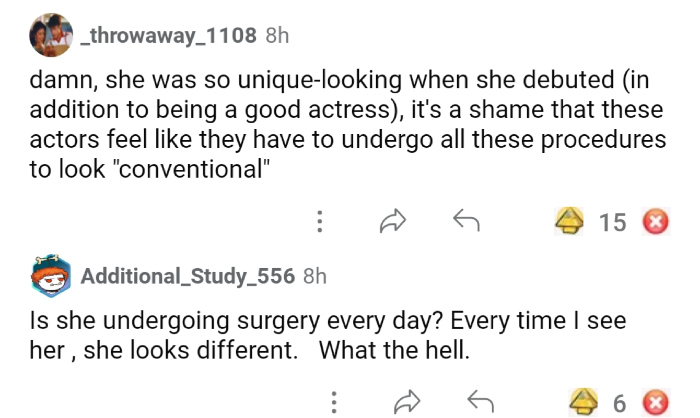This screenshot has height=418, width=700.
Task: Click the 8h timestamp beside _throwaway_1108
Action: coord(277,36)
